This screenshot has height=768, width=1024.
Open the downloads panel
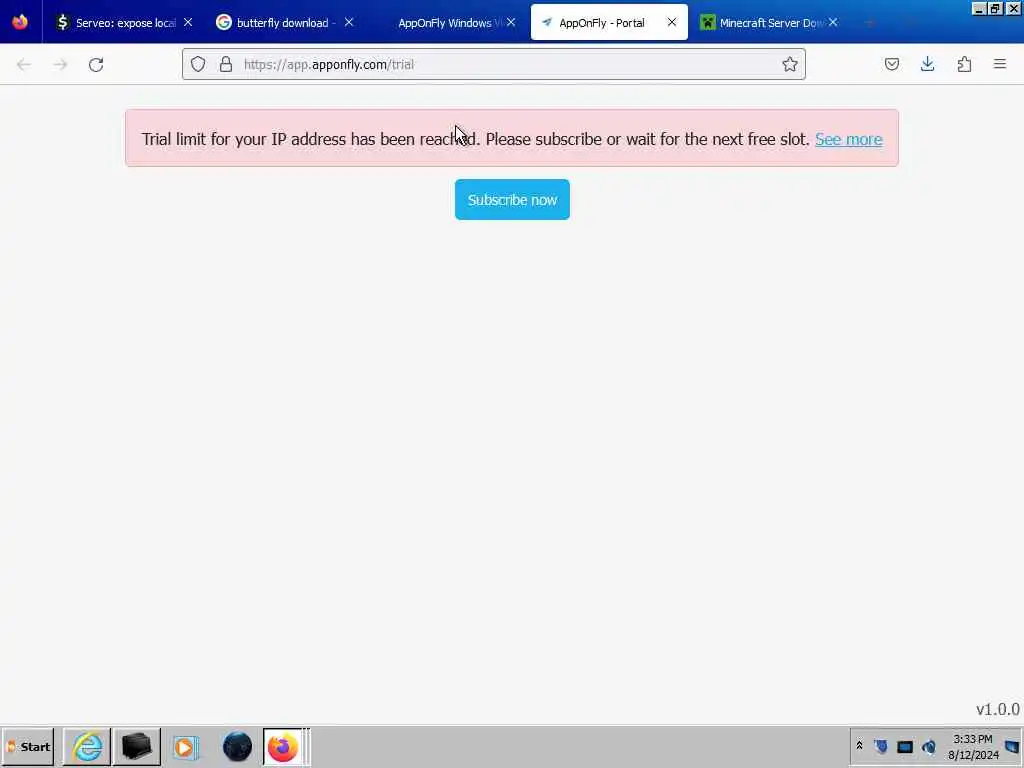click(928, 64)
